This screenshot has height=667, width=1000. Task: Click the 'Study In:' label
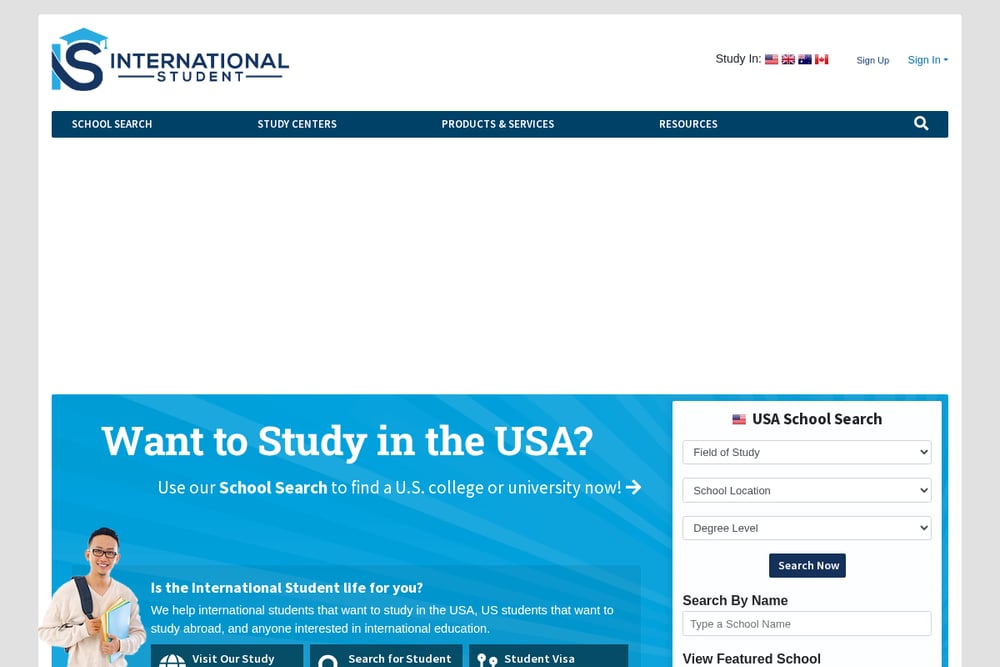(x=739, y=59)
